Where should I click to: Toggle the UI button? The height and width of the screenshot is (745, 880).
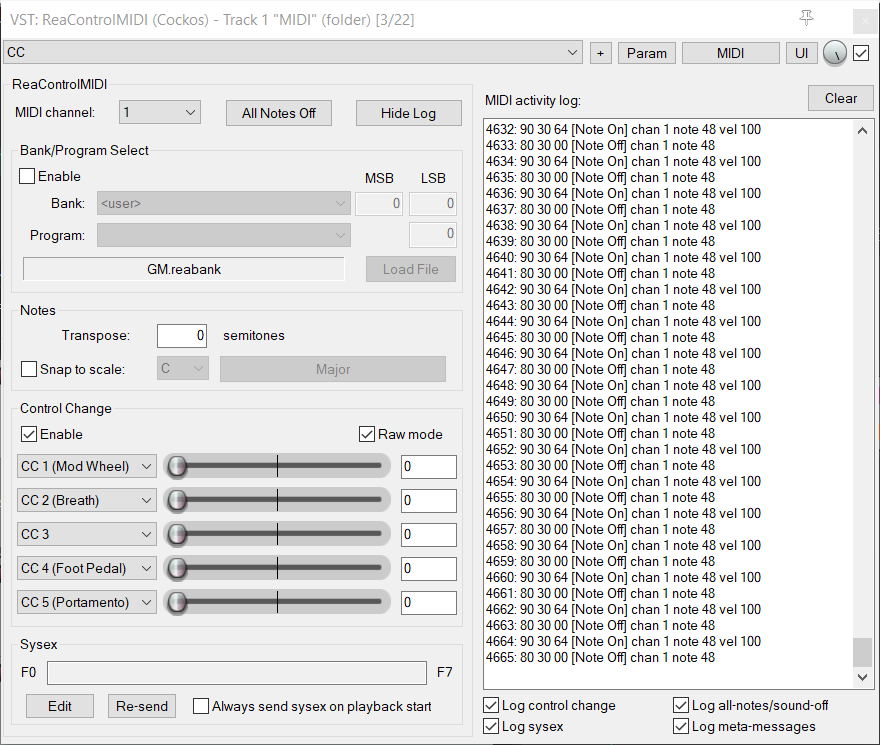tap(801, 53)
